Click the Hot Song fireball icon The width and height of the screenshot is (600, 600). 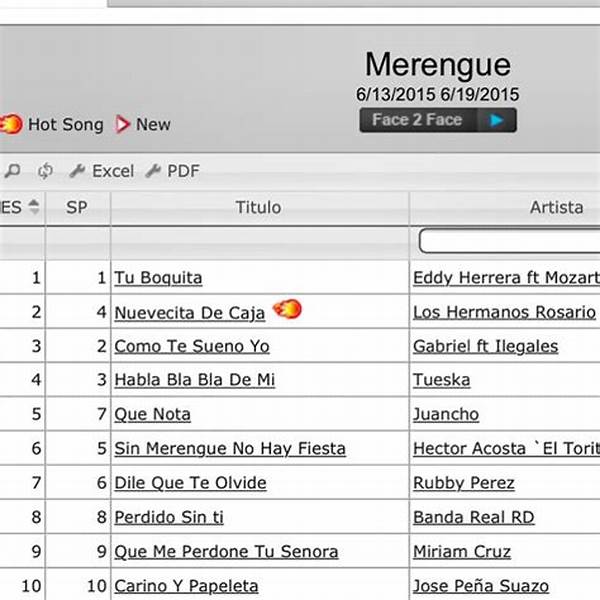(x=11, y=124)
